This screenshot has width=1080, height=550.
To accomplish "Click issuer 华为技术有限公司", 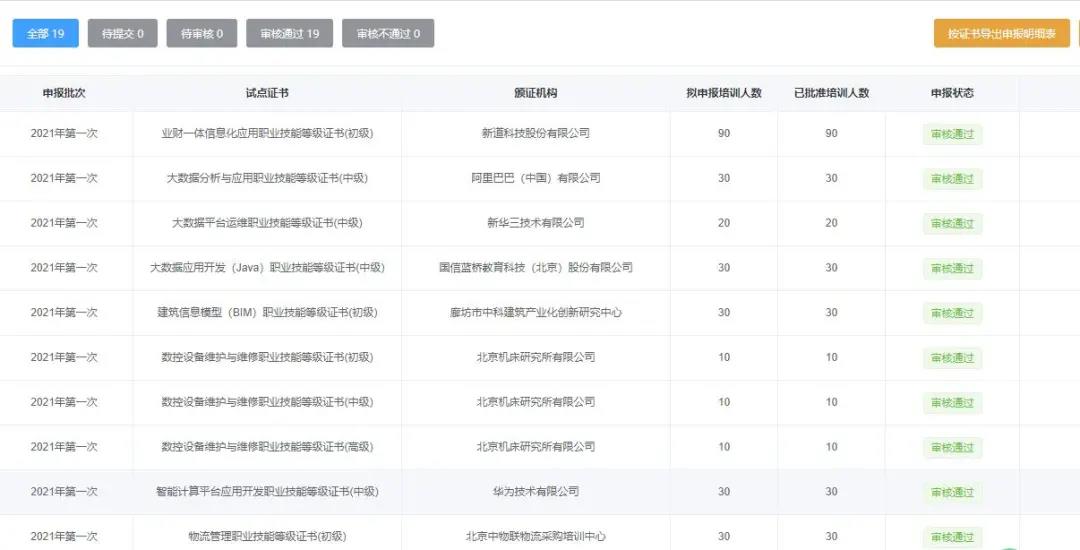I will pos(536,491).
